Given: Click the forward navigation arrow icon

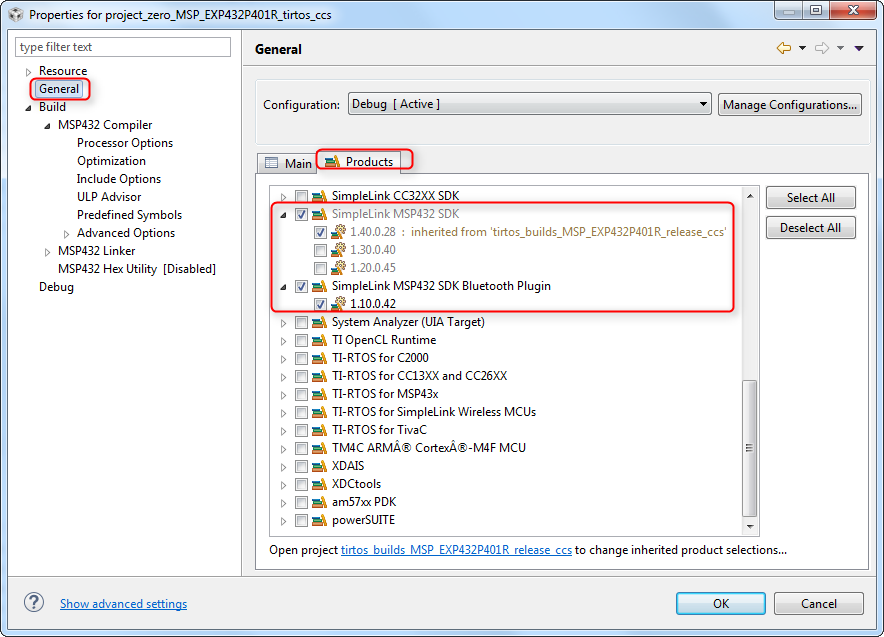Looking at the screenshot, I should point(822,48).
